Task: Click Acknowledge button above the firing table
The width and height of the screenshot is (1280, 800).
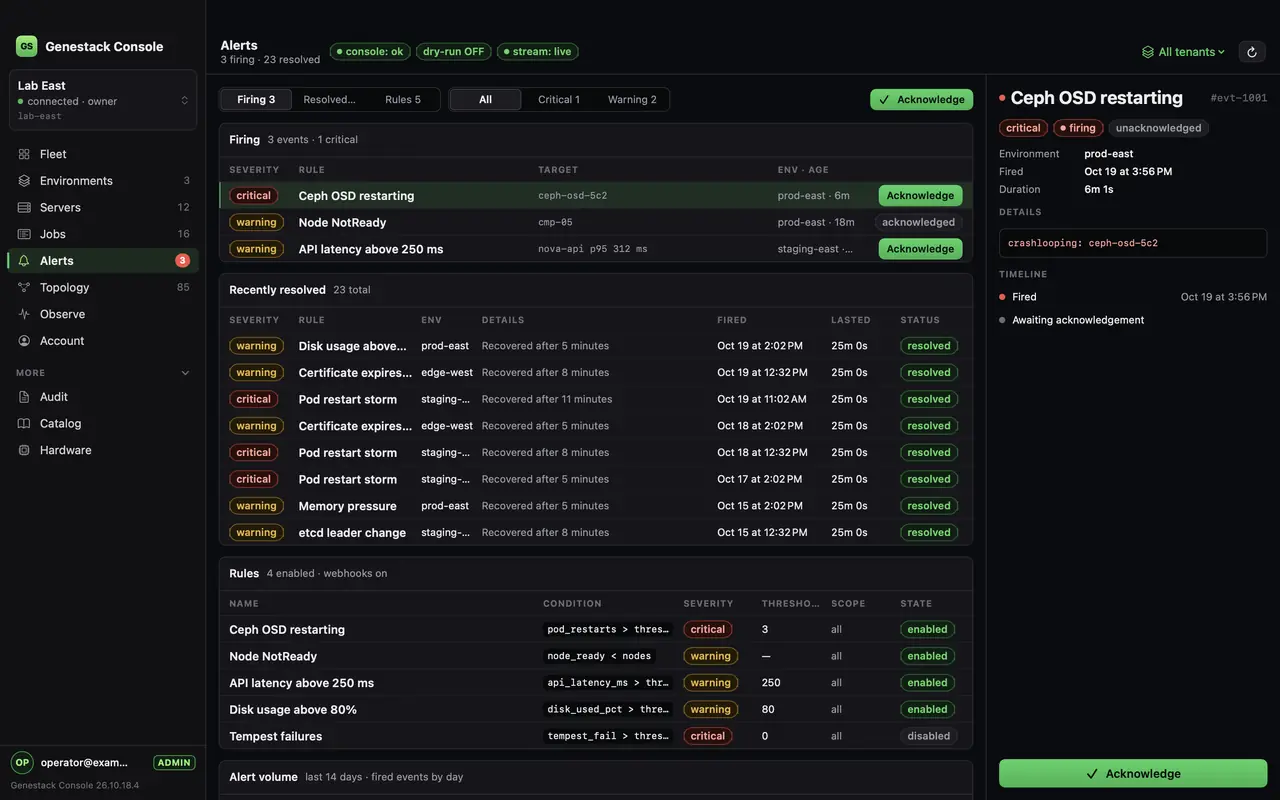Action: coord(921,100)
